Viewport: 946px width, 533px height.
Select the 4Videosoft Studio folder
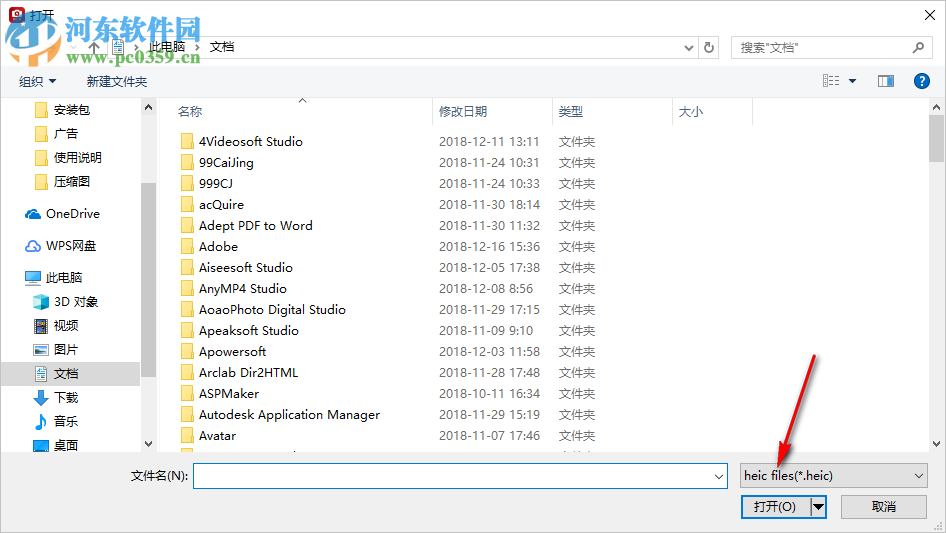coord(250,141)
